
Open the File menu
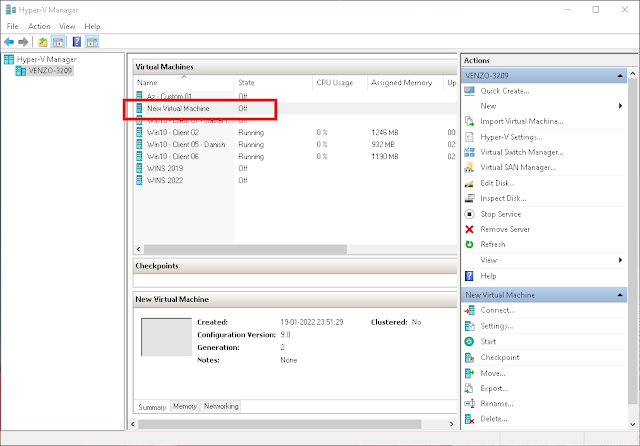pyautogui.click(x=12, y=26)
